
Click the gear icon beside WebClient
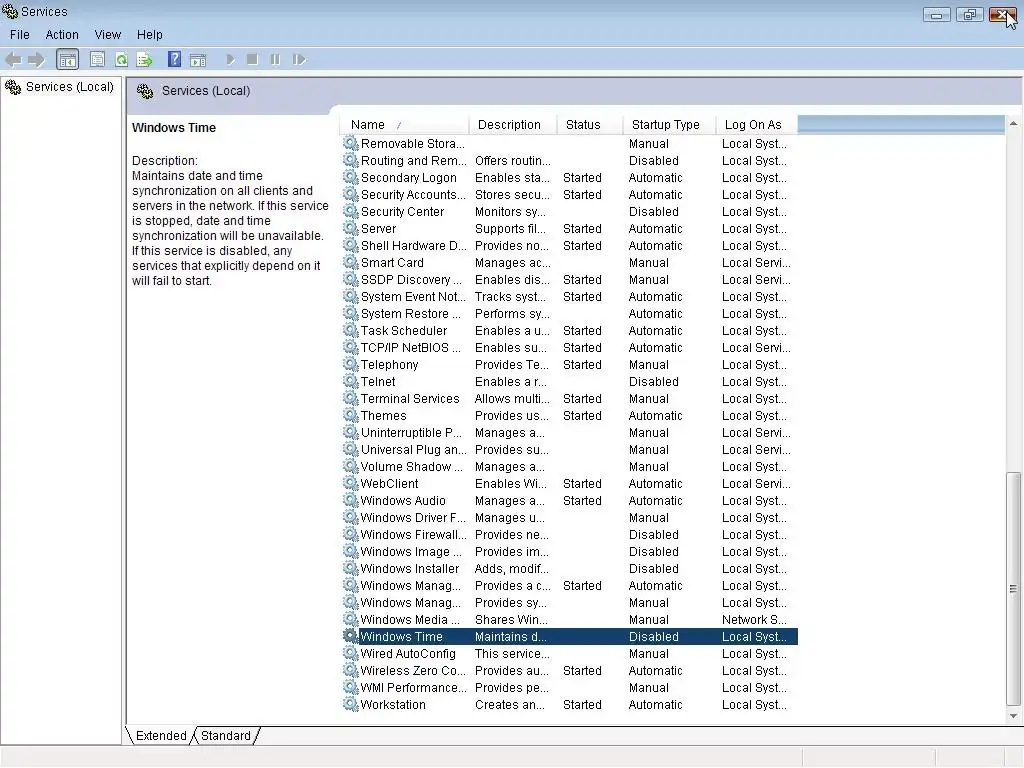[x=351, y=483]
